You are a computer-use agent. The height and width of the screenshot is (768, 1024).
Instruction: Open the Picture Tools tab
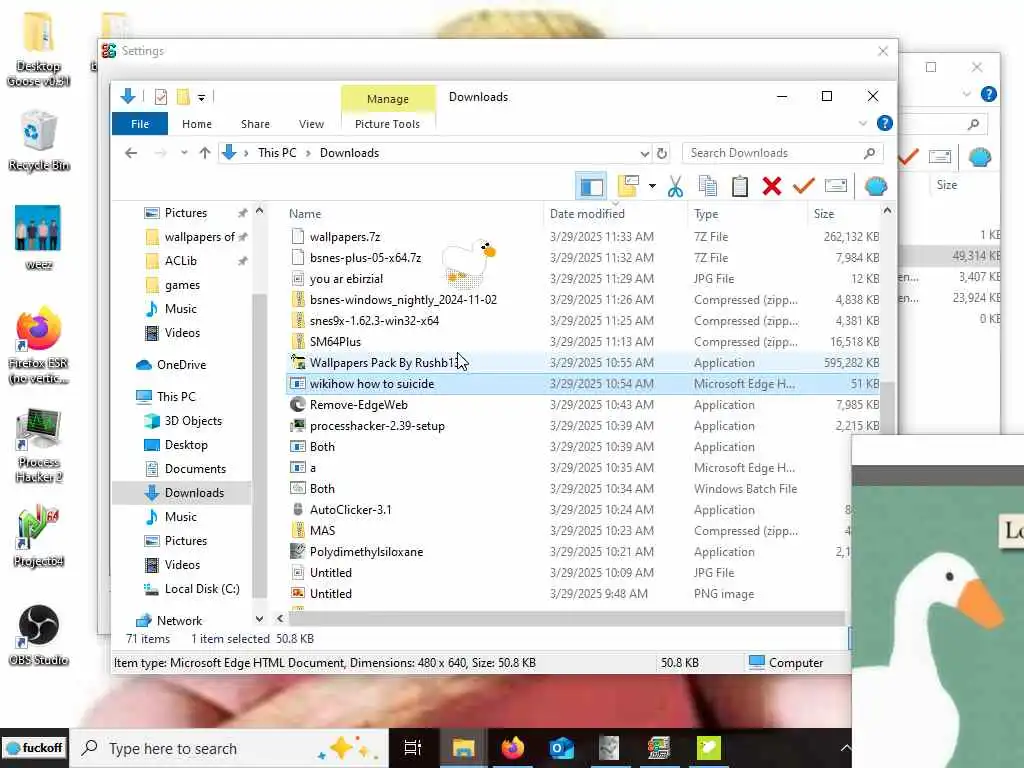pyautogui.click(x=387, y=124)
